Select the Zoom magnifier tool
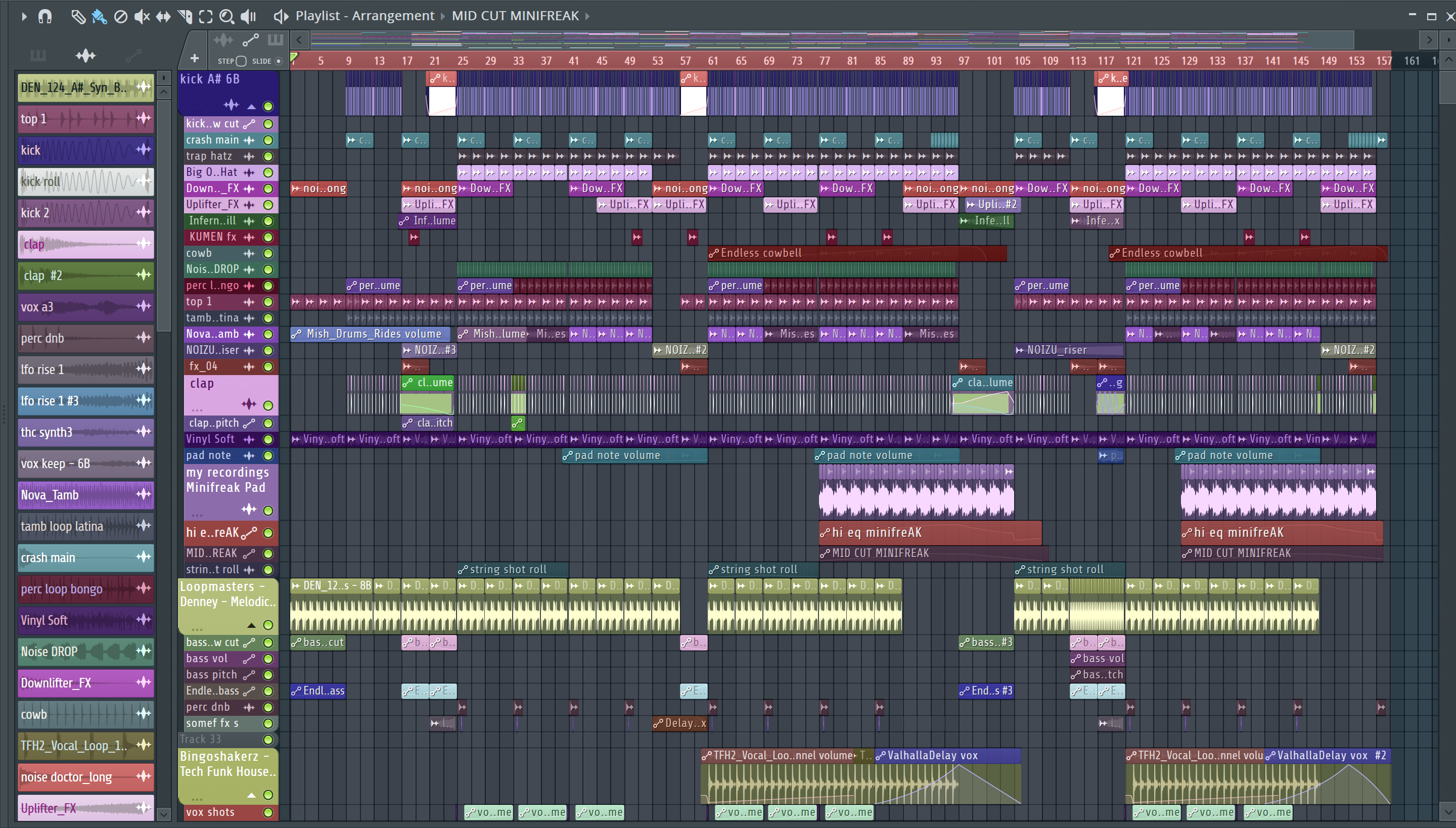 click(x=227, y=17)
